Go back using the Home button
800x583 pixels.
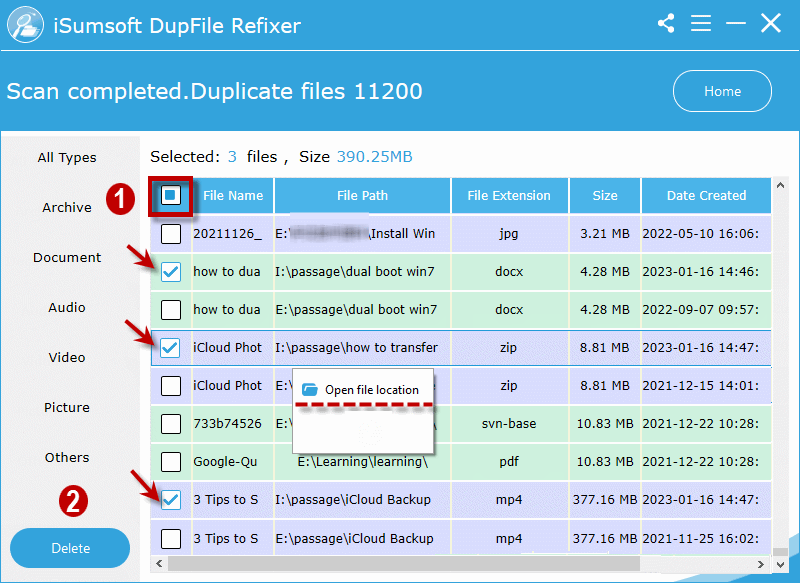pos(722,91)
